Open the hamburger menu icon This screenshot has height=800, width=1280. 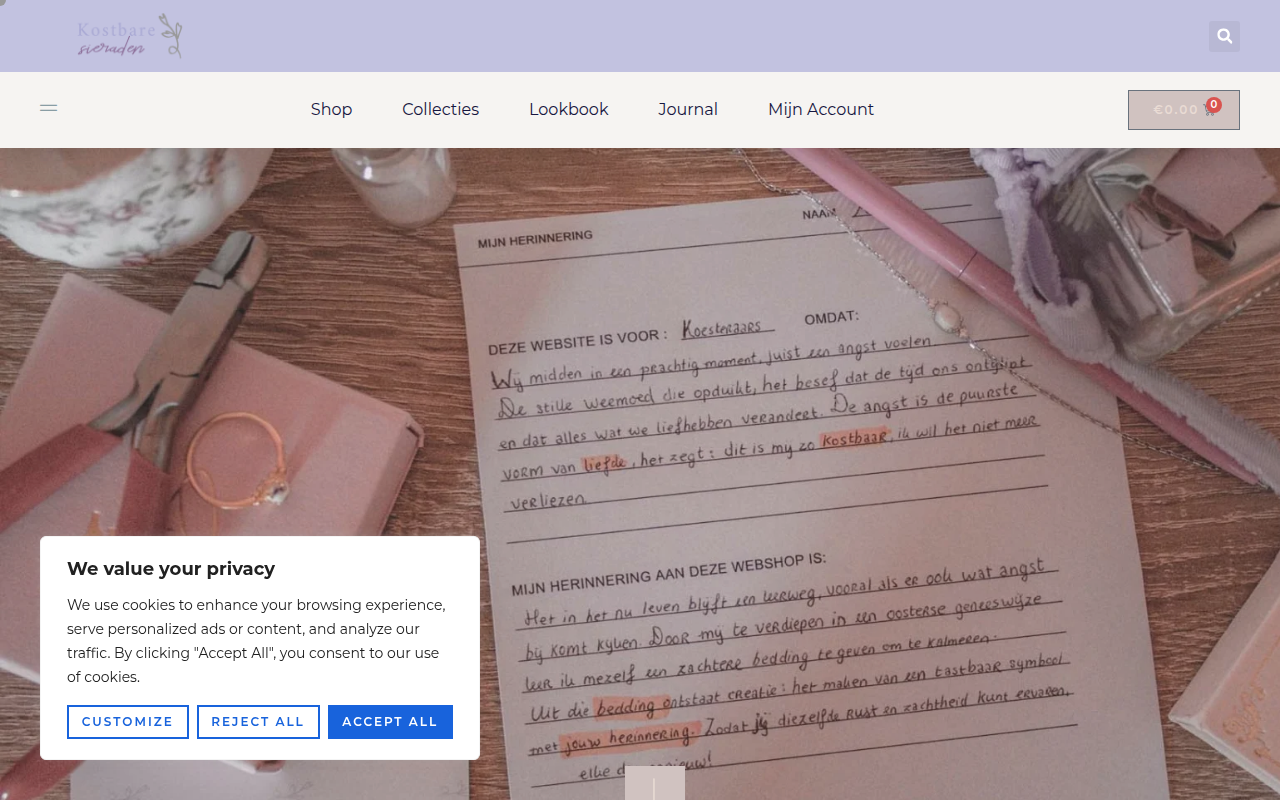point(49,108)
